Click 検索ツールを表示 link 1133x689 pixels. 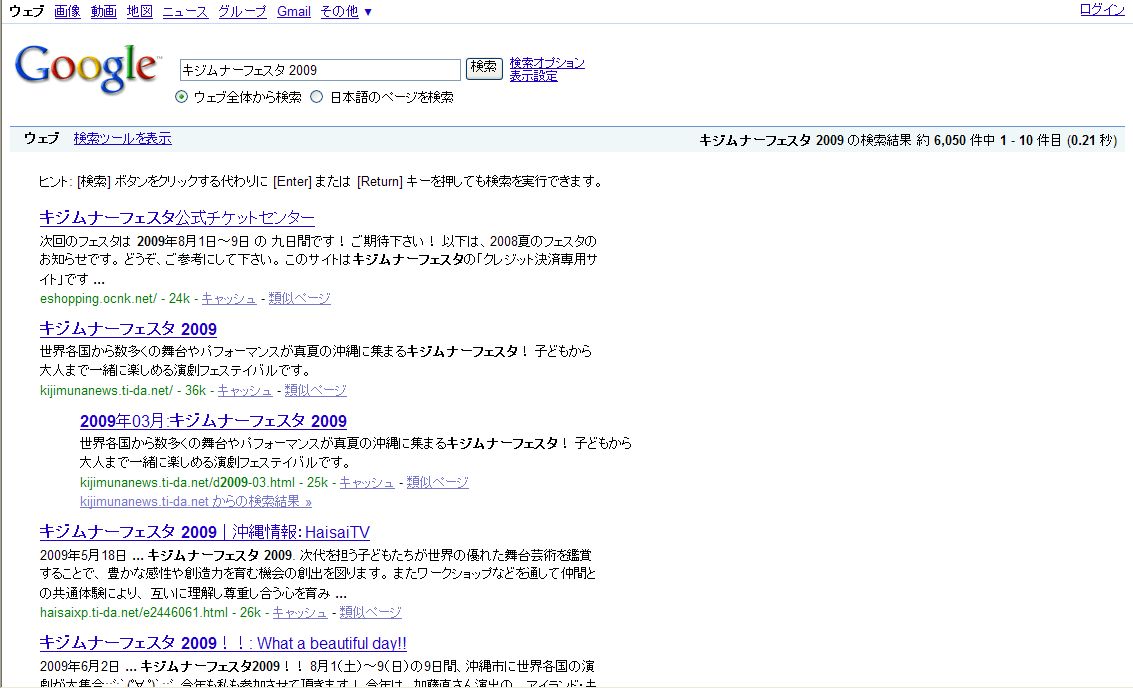click(122, 138)
